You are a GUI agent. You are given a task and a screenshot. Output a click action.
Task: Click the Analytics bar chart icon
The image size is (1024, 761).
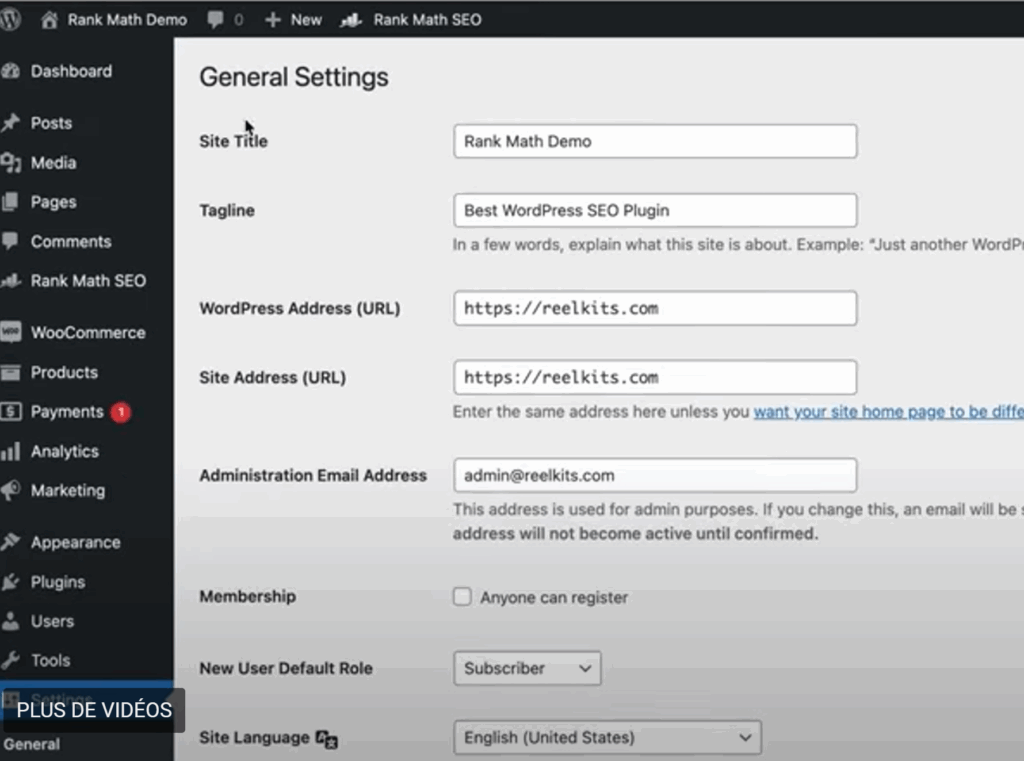pyautogui.click(x=10, y=451)
